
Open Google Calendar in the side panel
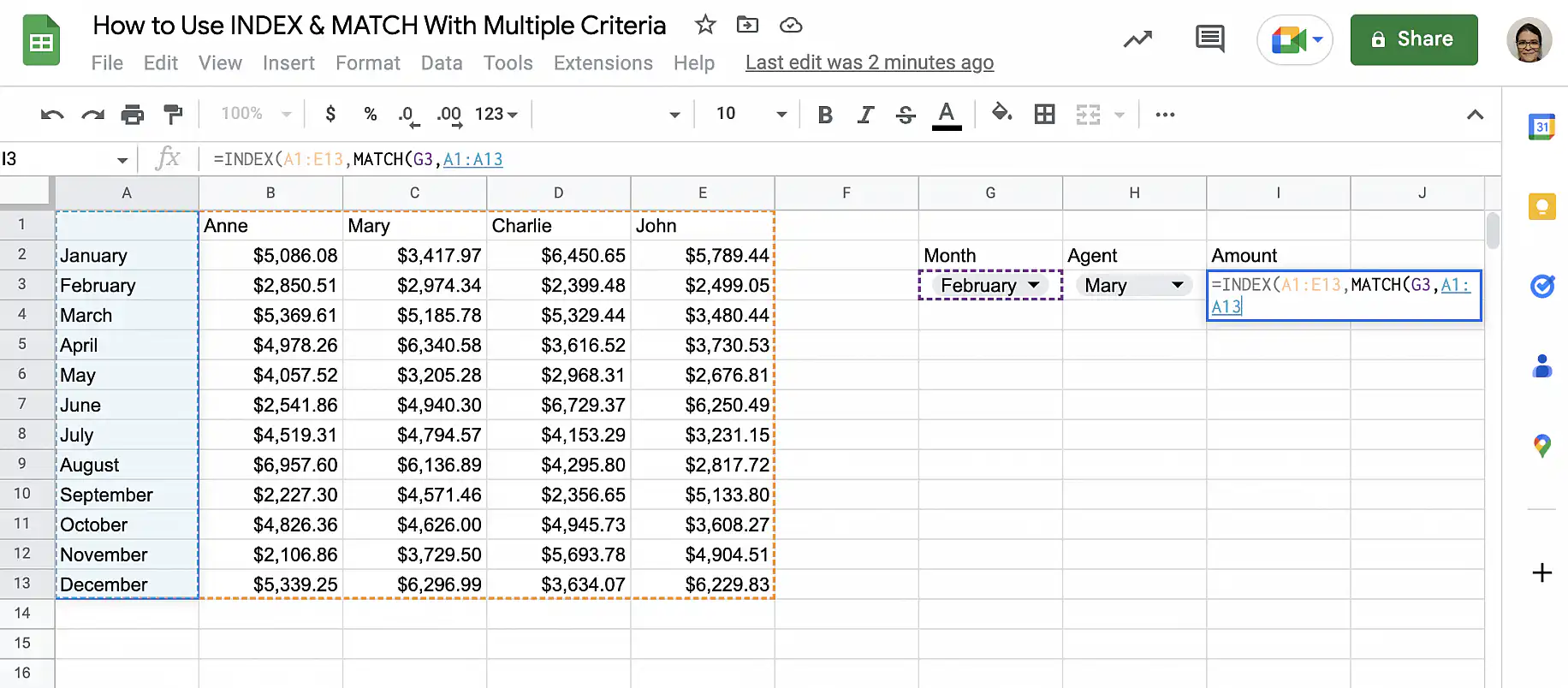click(x=1541, y=127)
